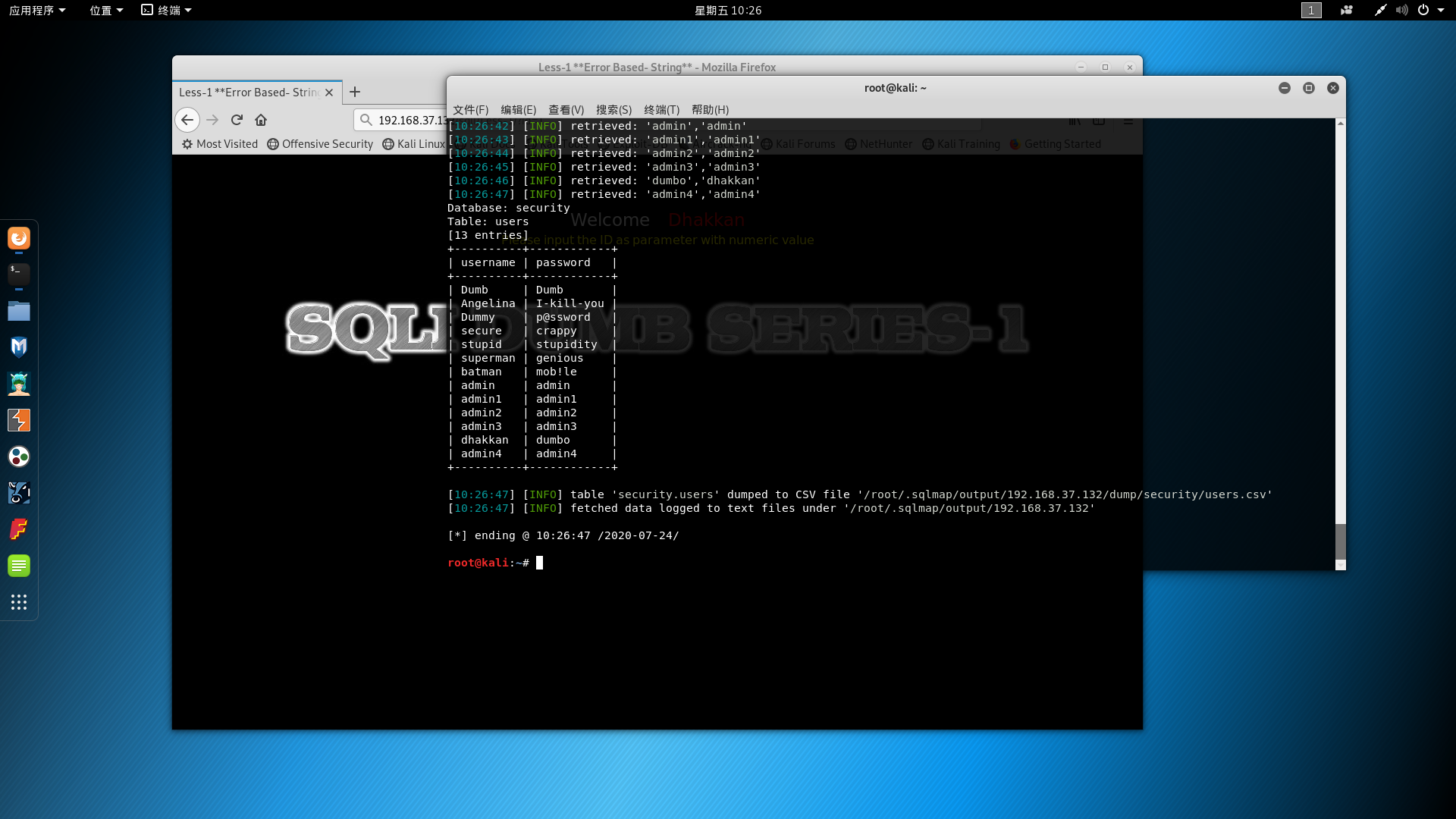Open a new Firefox tab

click(x=355, y=92)
